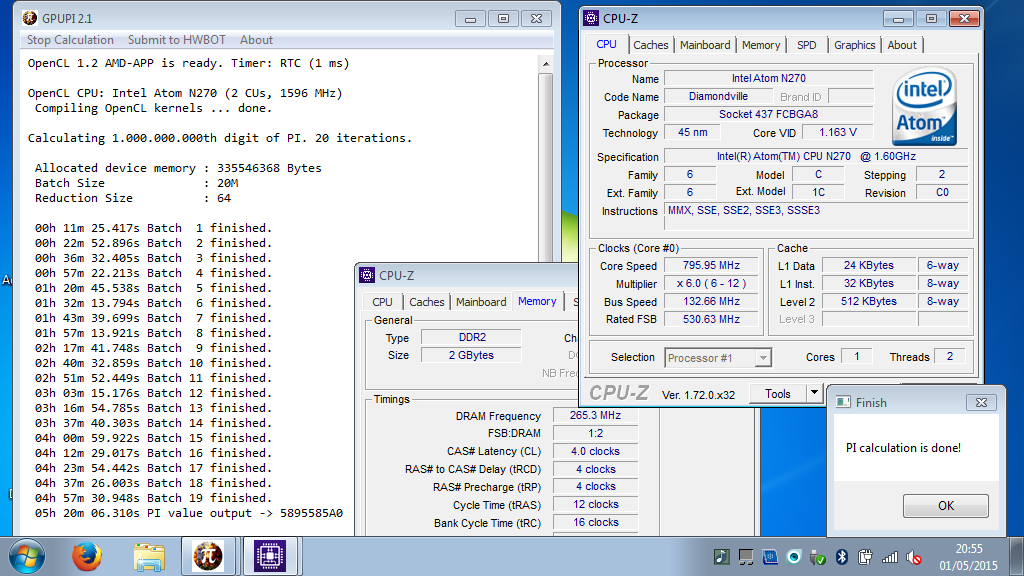Click the Instructions field MMX, SSE, SSE2
1024x576 pixels.
pyautogui.click(x=816, y=217)
